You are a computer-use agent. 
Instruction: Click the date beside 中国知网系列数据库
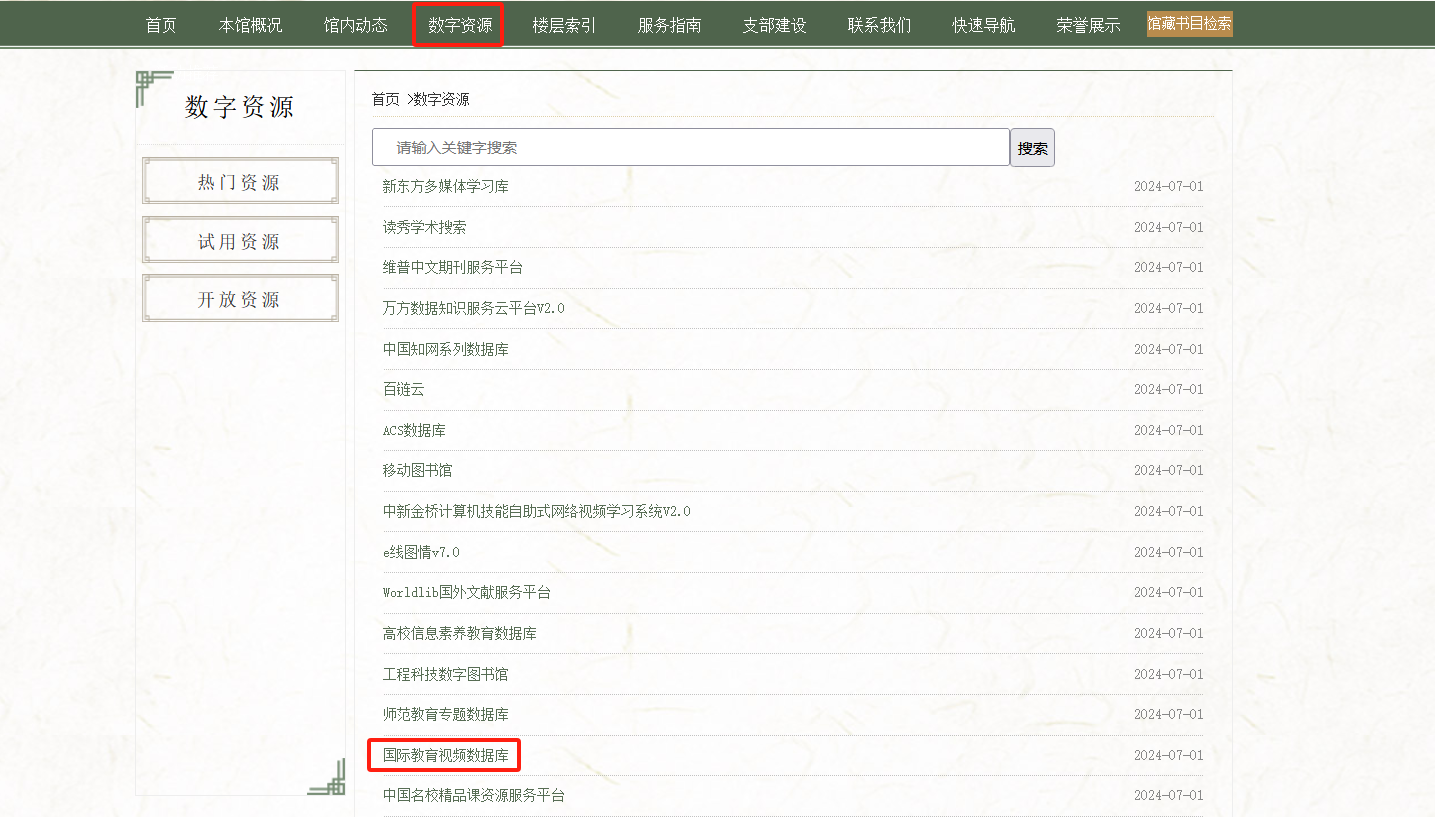[1168, 349]
